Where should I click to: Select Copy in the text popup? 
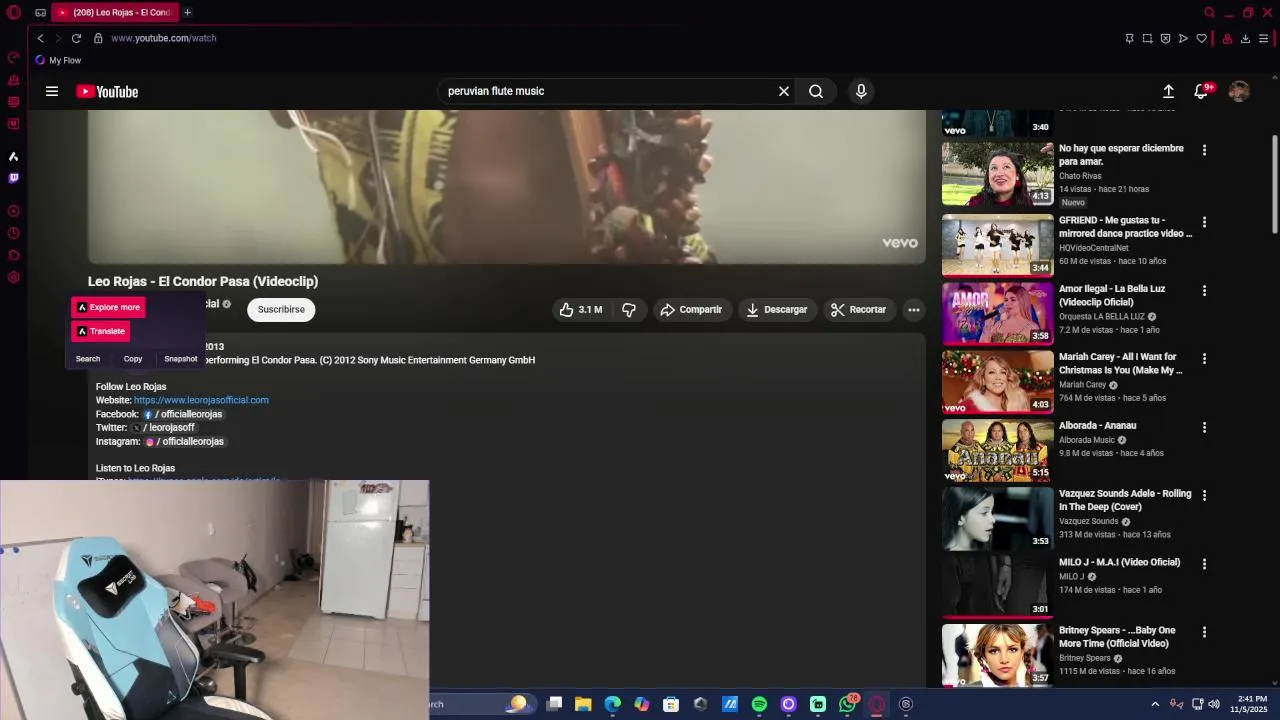tap(133, 359)
